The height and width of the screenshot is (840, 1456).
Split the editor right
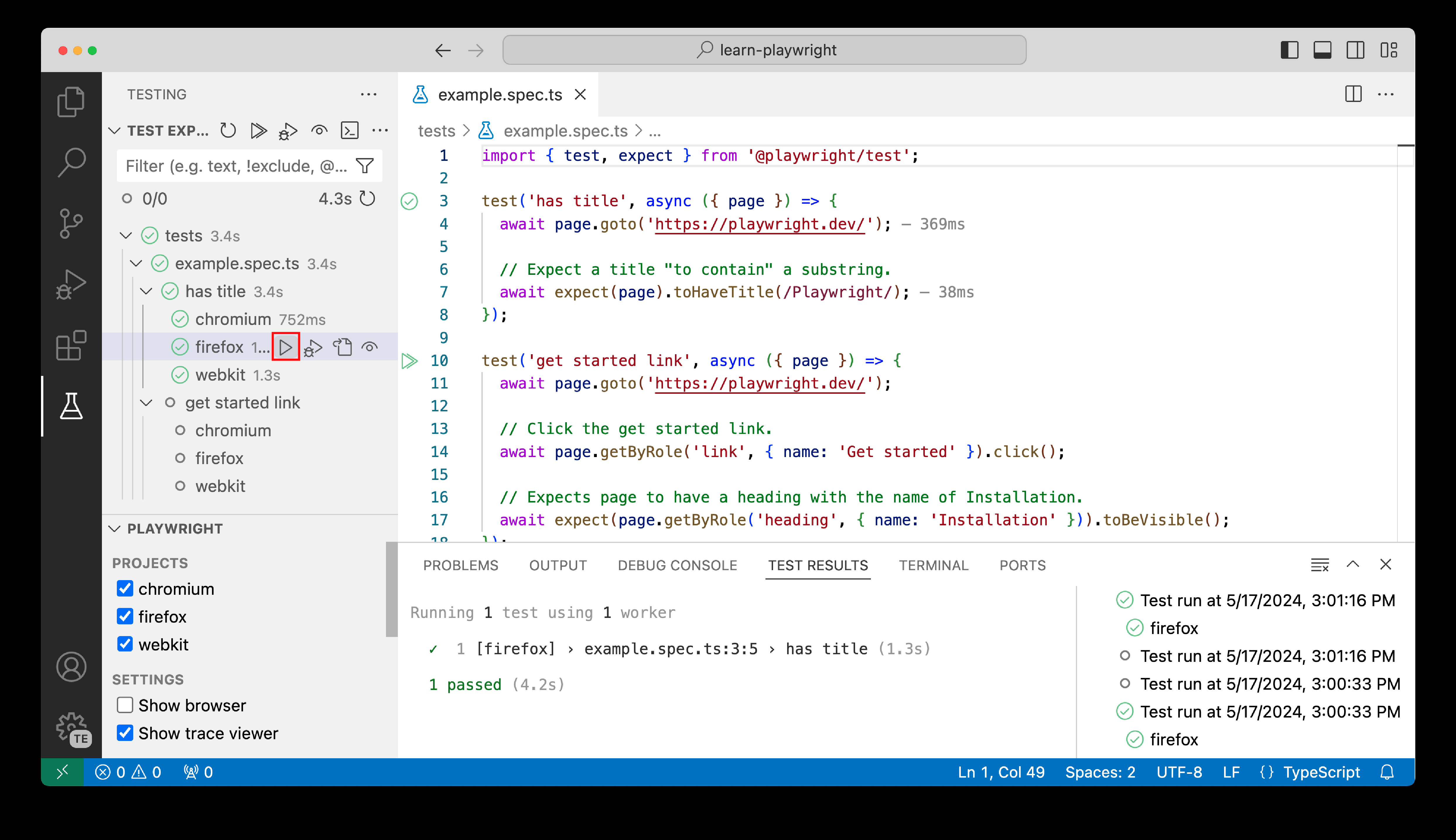pyautogui.click(x=1353, y=94)
